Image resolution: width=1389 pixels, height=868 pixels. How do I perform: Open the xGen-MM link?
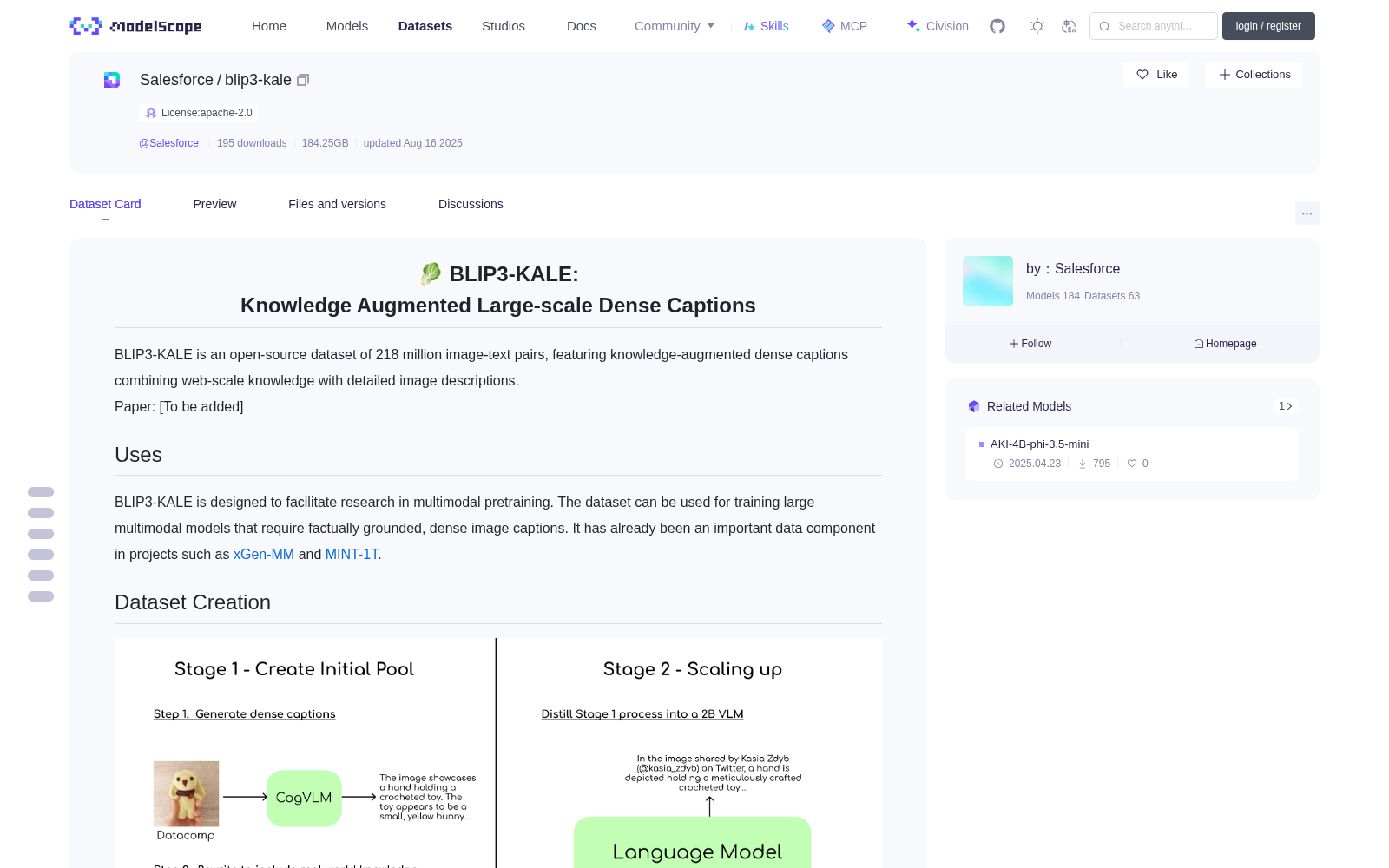coord(264,554)
